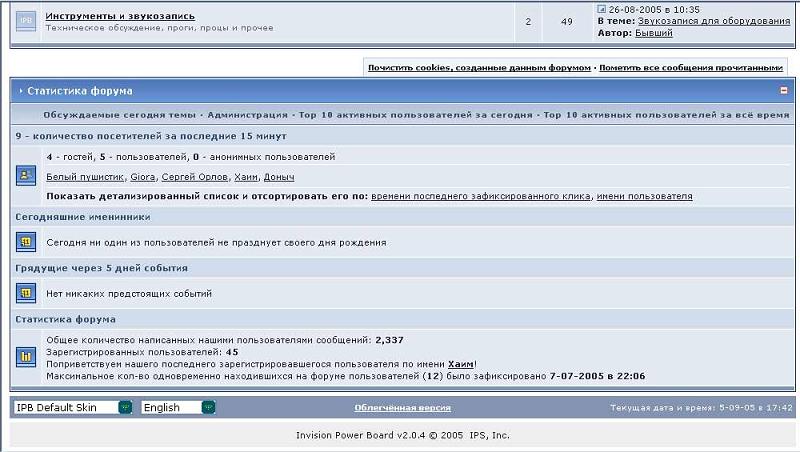Screen dimensions: 800x452
Task: Click the birthday calendar icon under Сегодняшние именинники
Action: pyautogui.click(x=26, y=242)
